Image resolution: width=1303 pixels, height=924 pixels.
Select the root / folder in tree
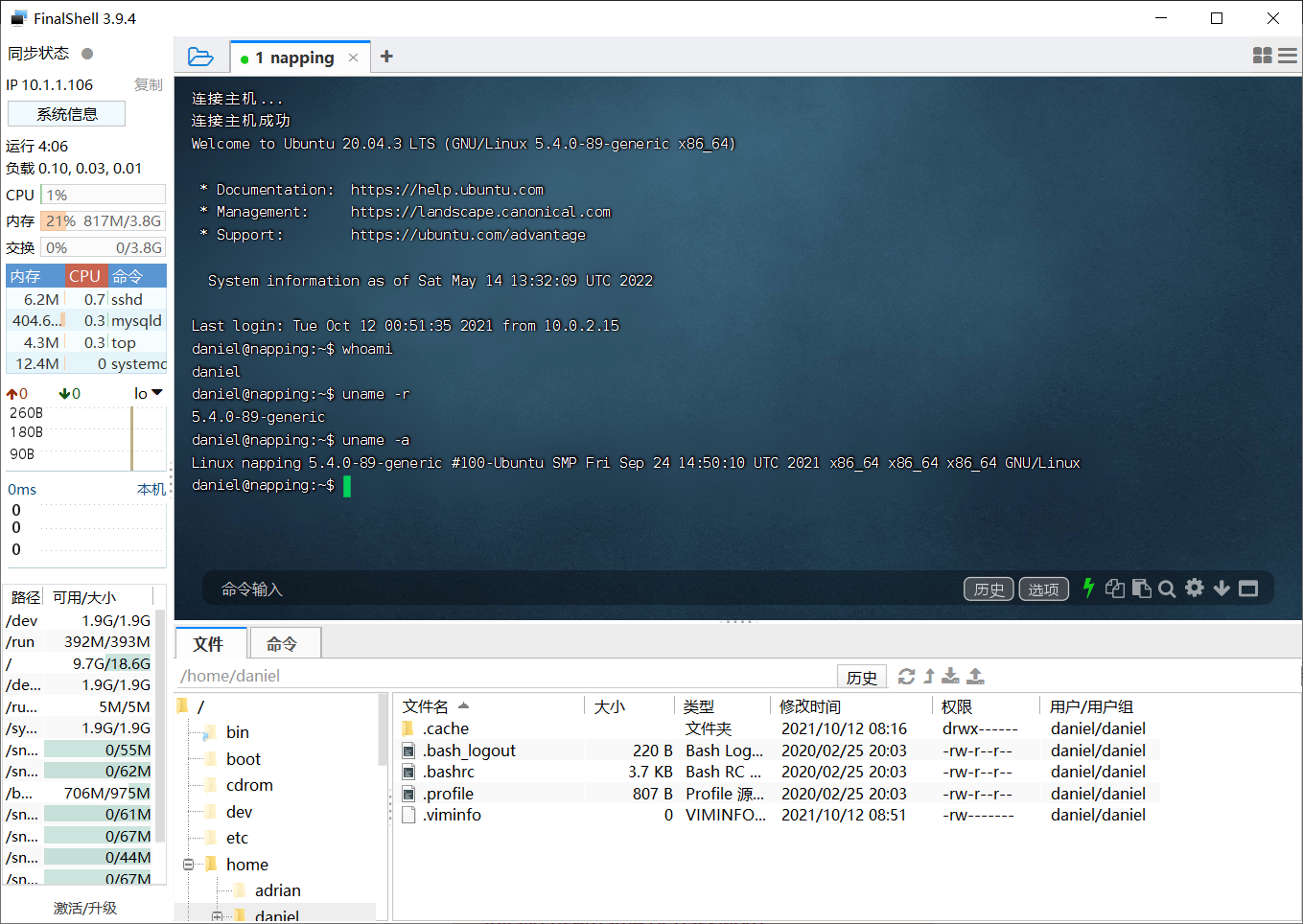click(200, 707)
